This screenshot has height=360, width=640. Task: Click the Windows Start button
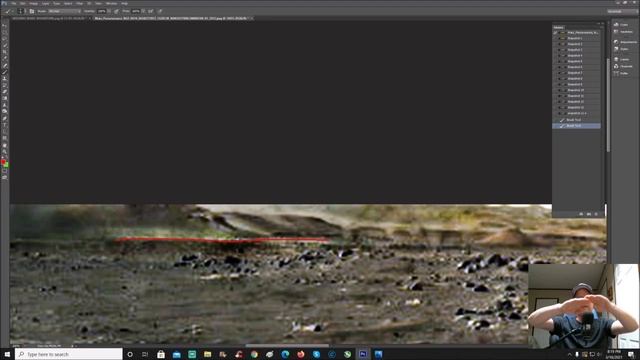tap(7, 354)
